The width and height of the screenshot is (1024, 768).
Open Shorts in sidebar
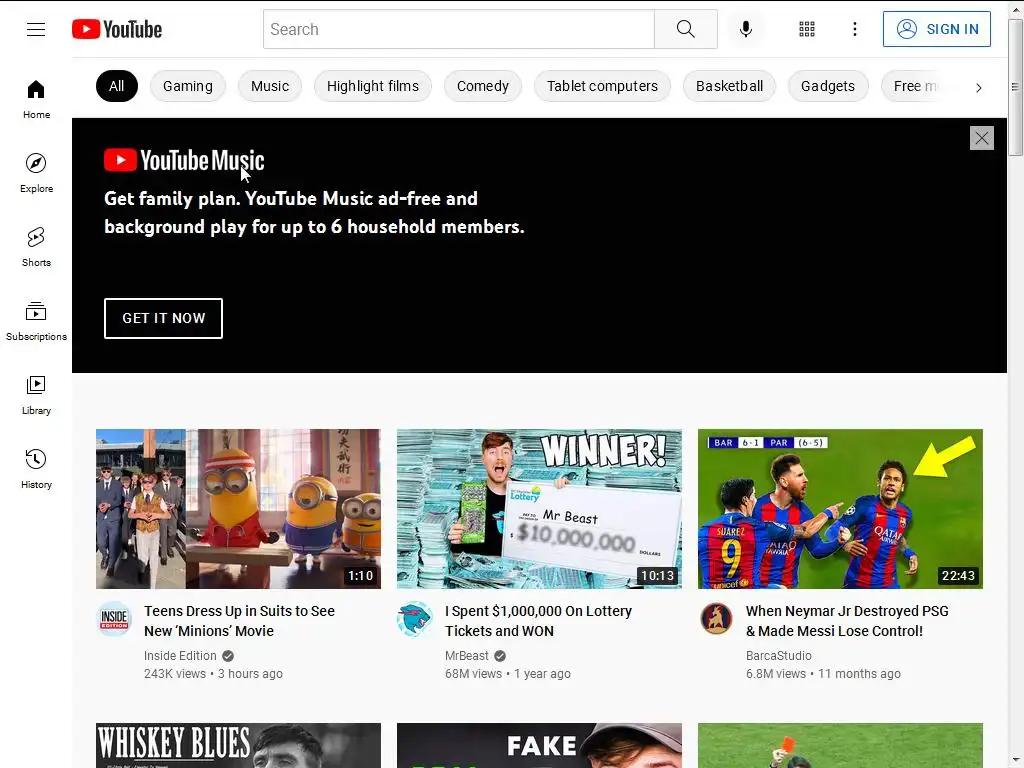tap(36, 247)
